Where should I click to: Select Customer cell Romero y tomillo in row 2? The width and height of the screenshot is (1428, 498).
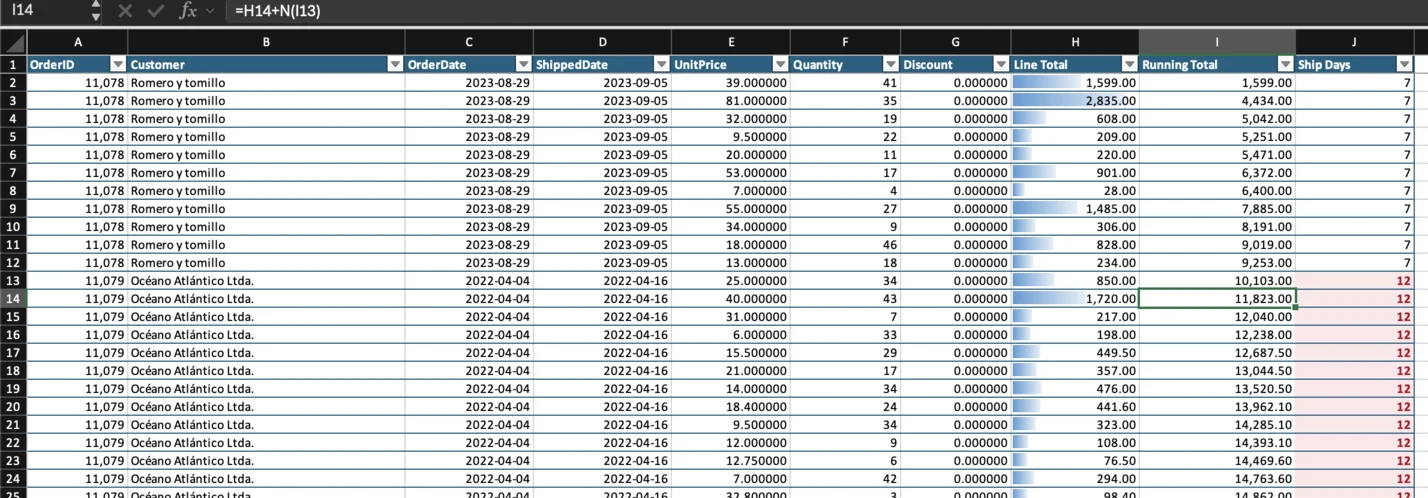click(x=266, y=83)
